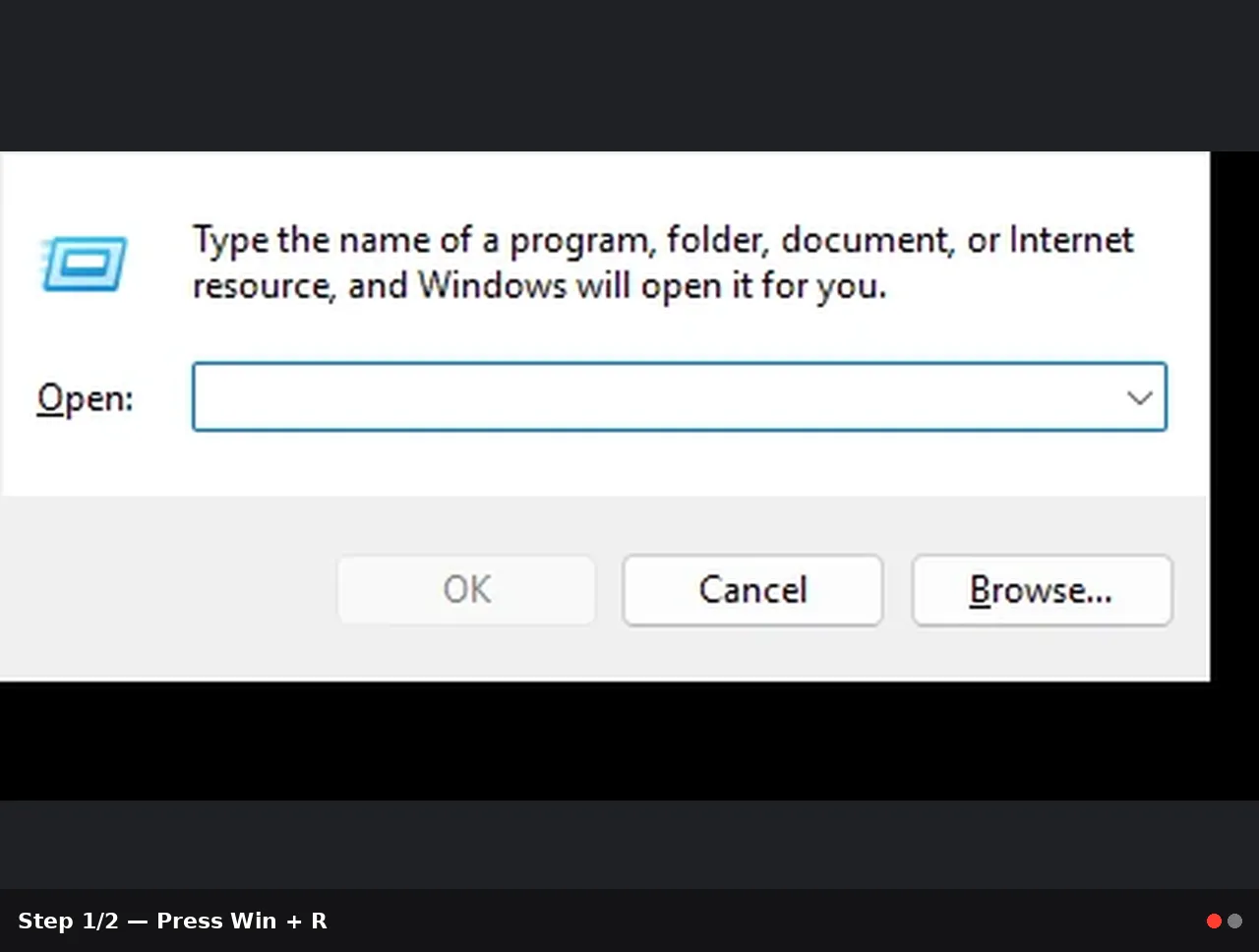
Task: Select the gray step two indicator dot
Action: [1234, 922]
